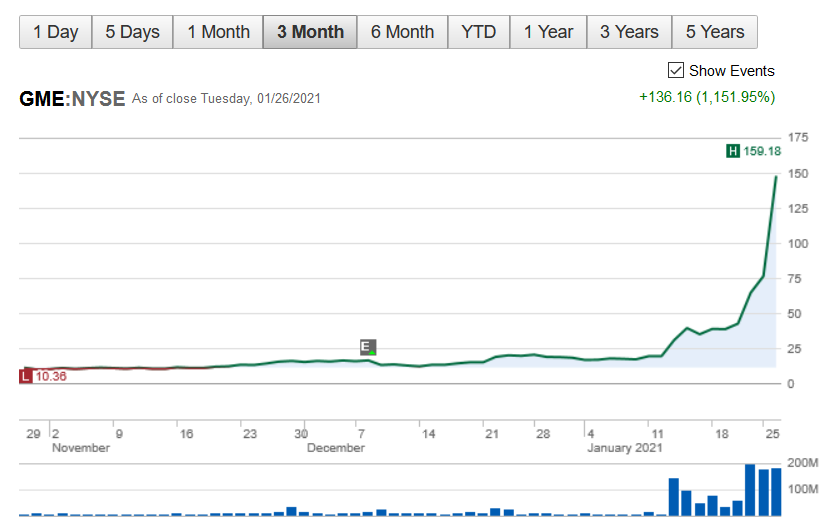Screen dimensions: 840x532
Task: Click the 200M volume axis label
Action: [802, 463]
